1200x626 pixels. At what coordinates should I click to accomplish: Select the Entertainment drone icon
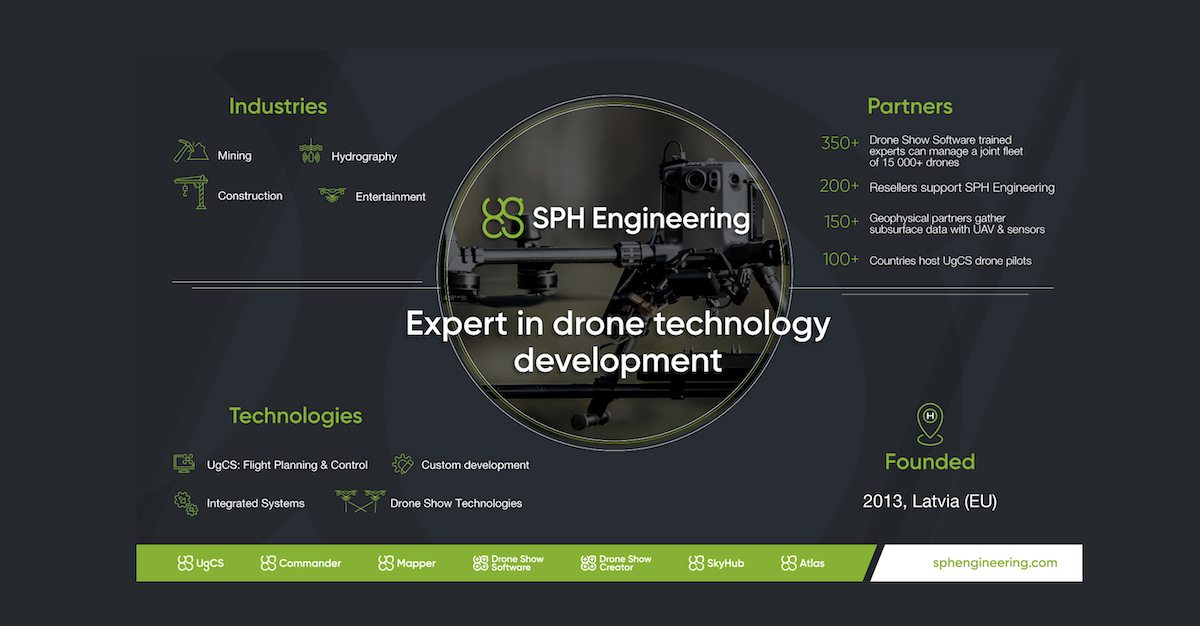(x=331, y=194)
